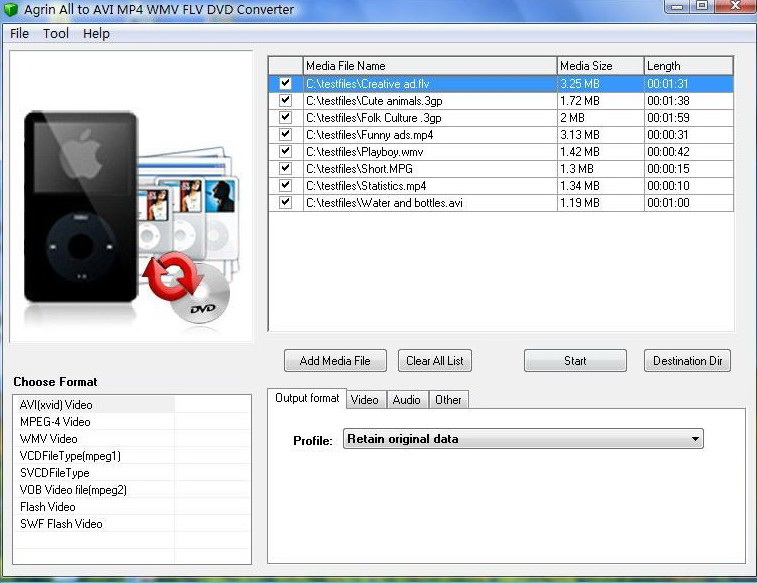
Task: Open the Help menu
Action: (x=96, y=33)
